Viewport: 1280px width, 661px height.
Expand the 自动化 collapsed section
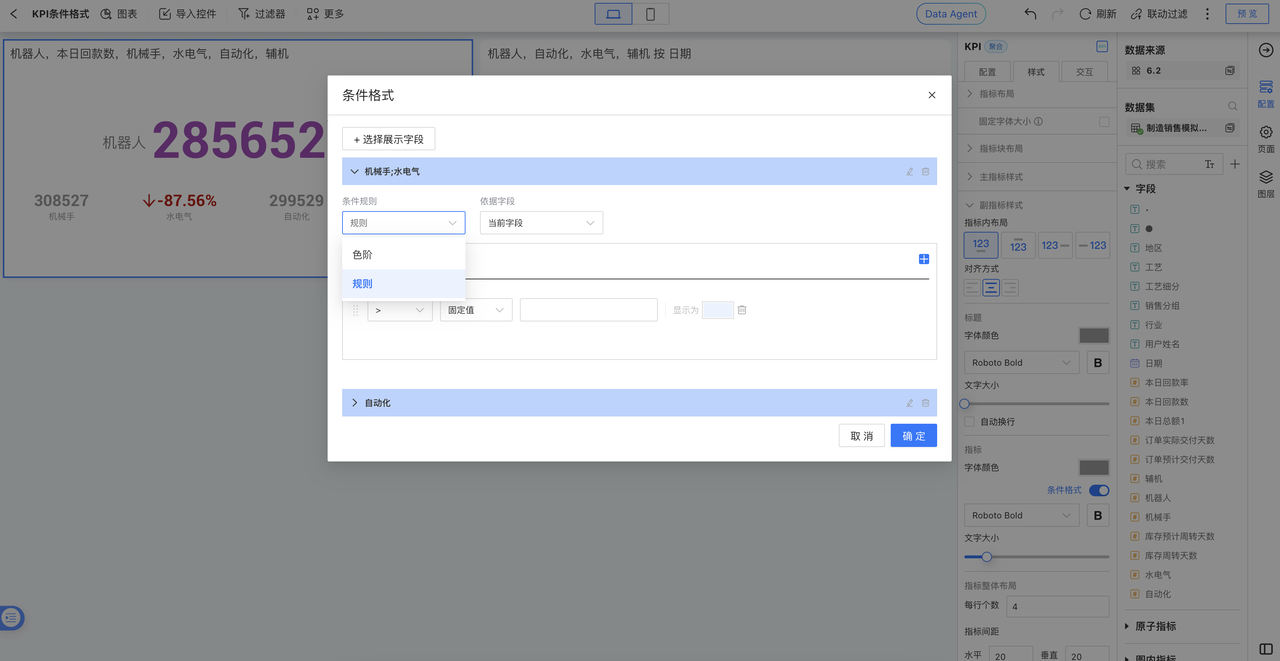point(355,403)
